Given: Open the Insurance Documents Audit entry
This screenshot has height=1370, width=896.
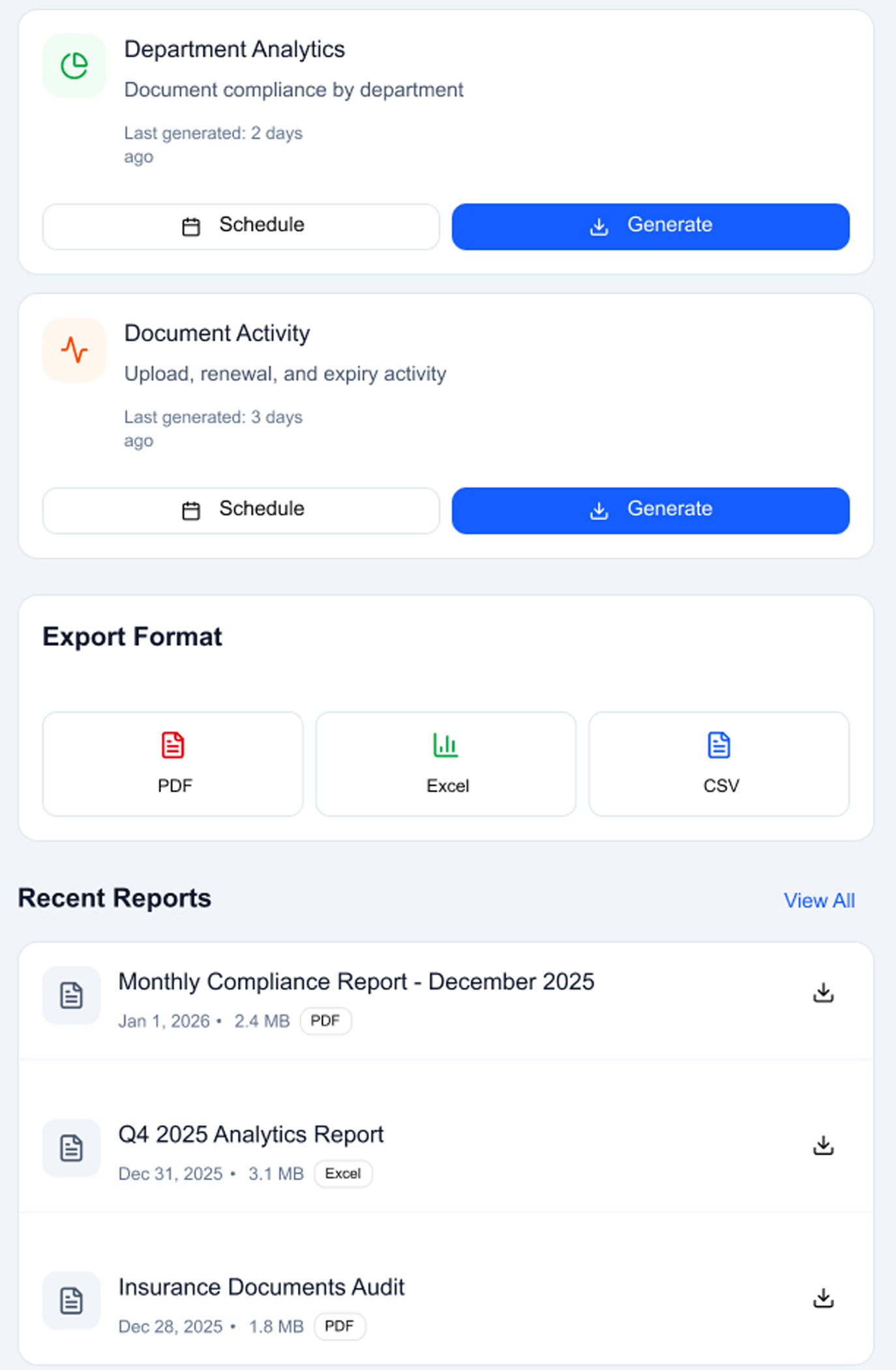Looking at the screenshot, I should (x=261, y=1287).
